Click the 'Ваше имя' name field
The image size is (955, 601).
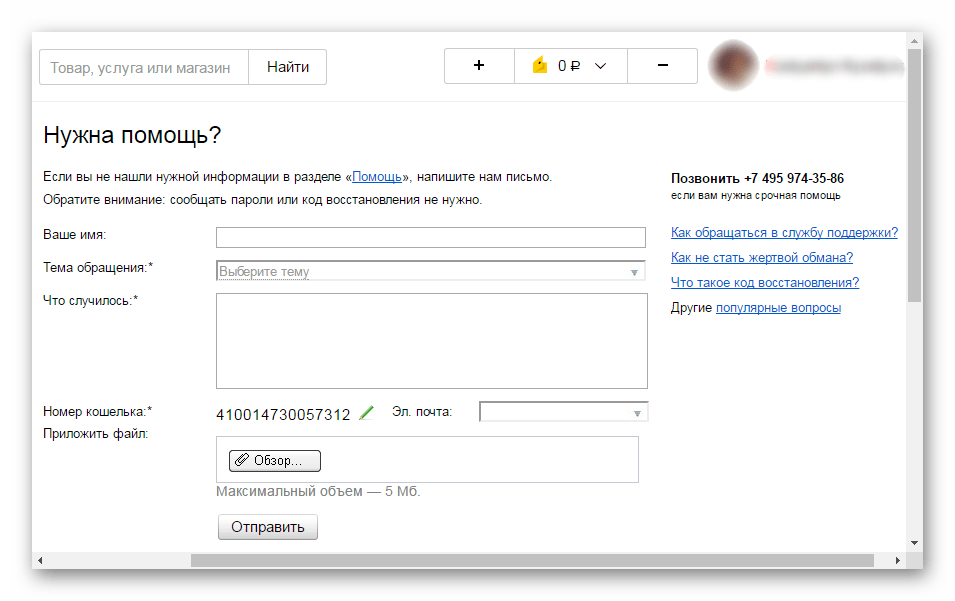point(430,237)
